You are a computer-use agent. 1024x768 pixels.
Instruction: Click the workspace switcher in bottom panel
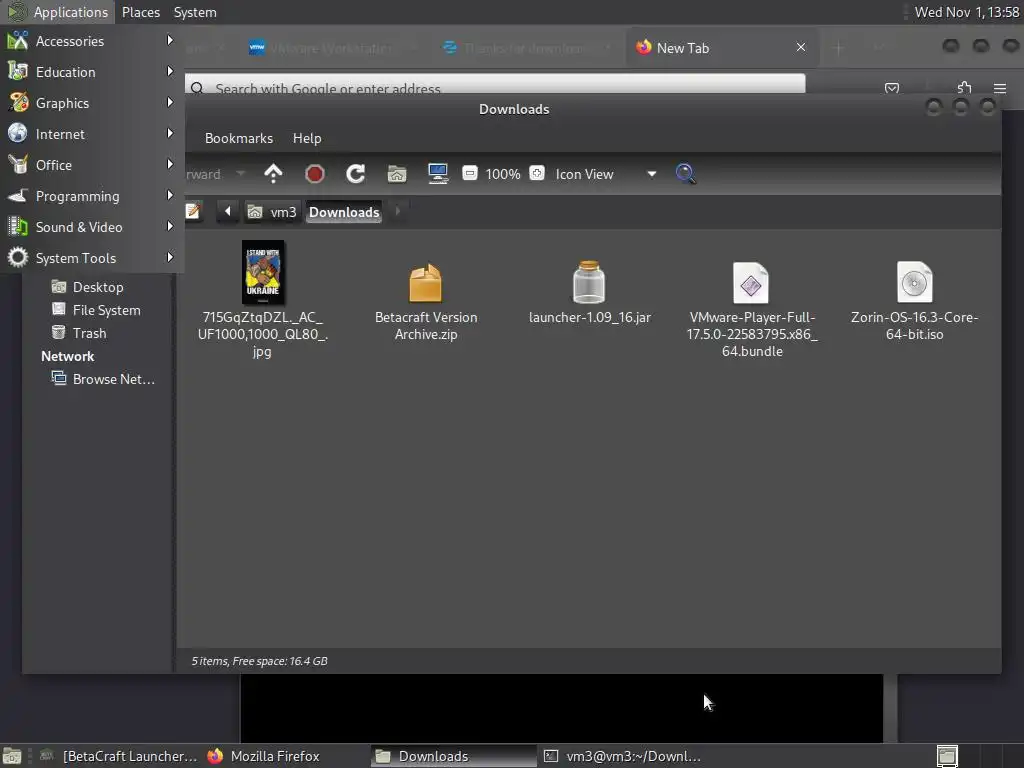978,756
